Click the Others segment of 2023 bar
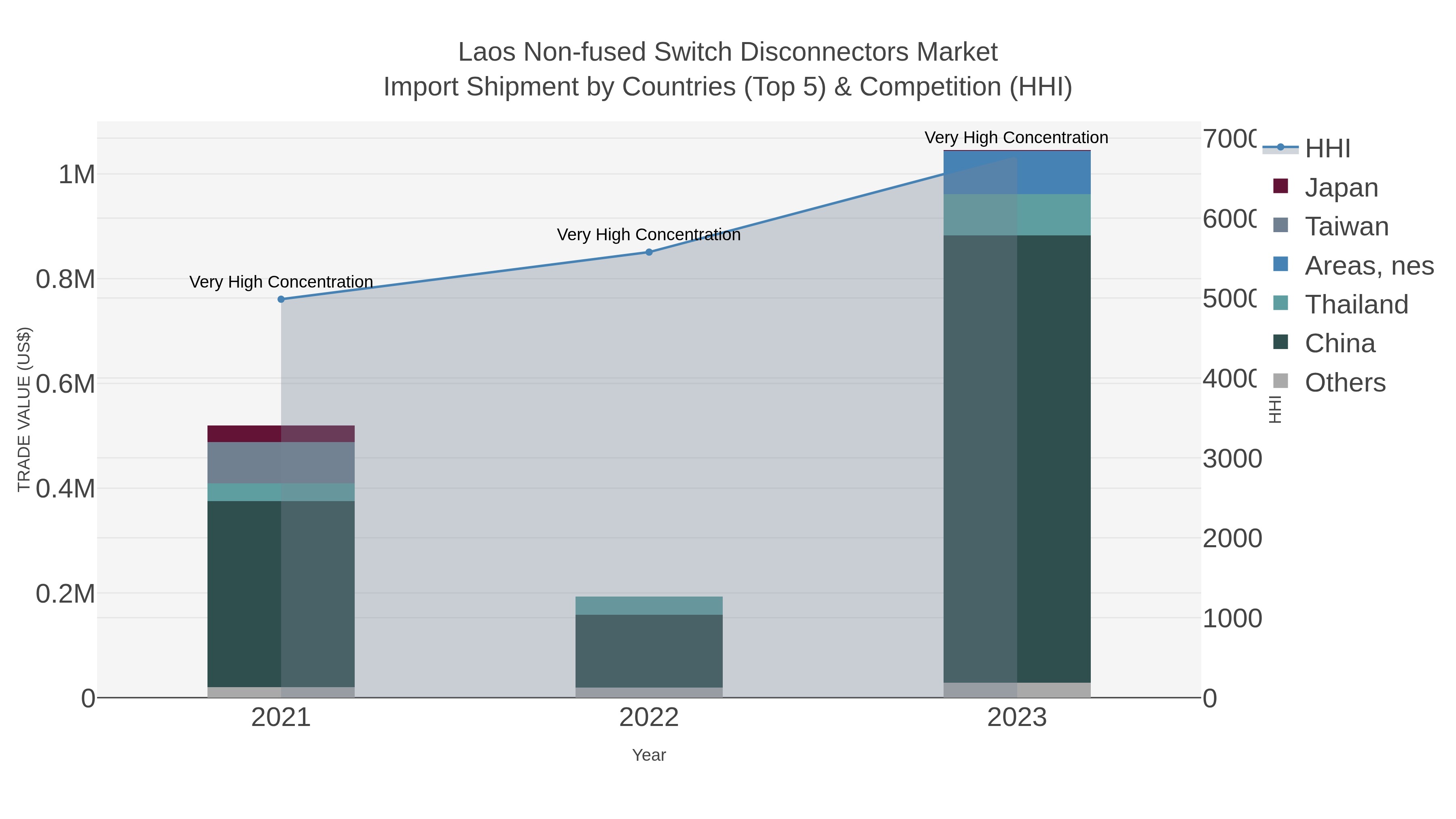Image resolution: width=1456 pixels, height=819 pixels. tap(1017, 690)
